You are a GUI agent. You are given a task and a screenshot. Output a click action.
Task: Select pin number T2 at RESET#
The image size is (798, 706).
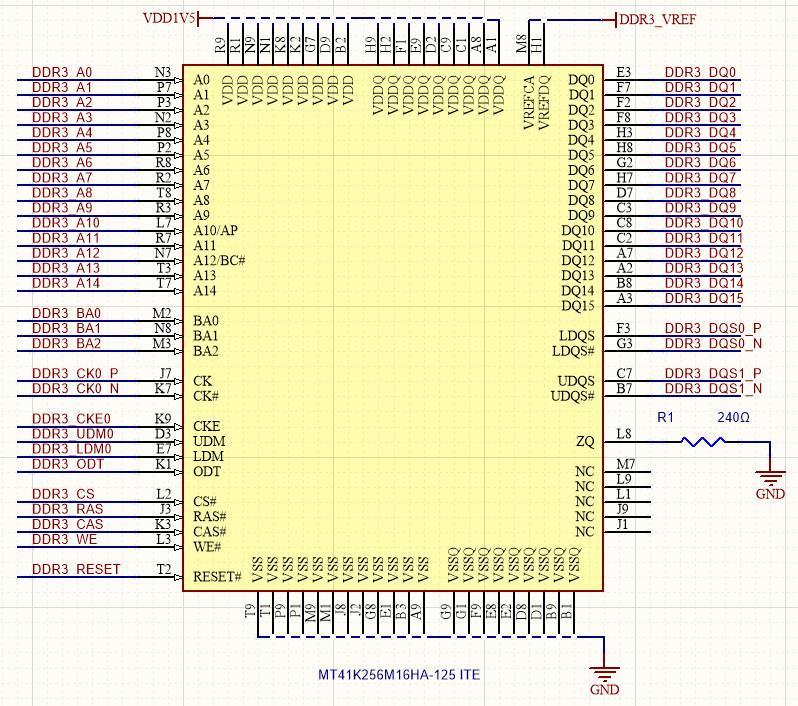163,569
